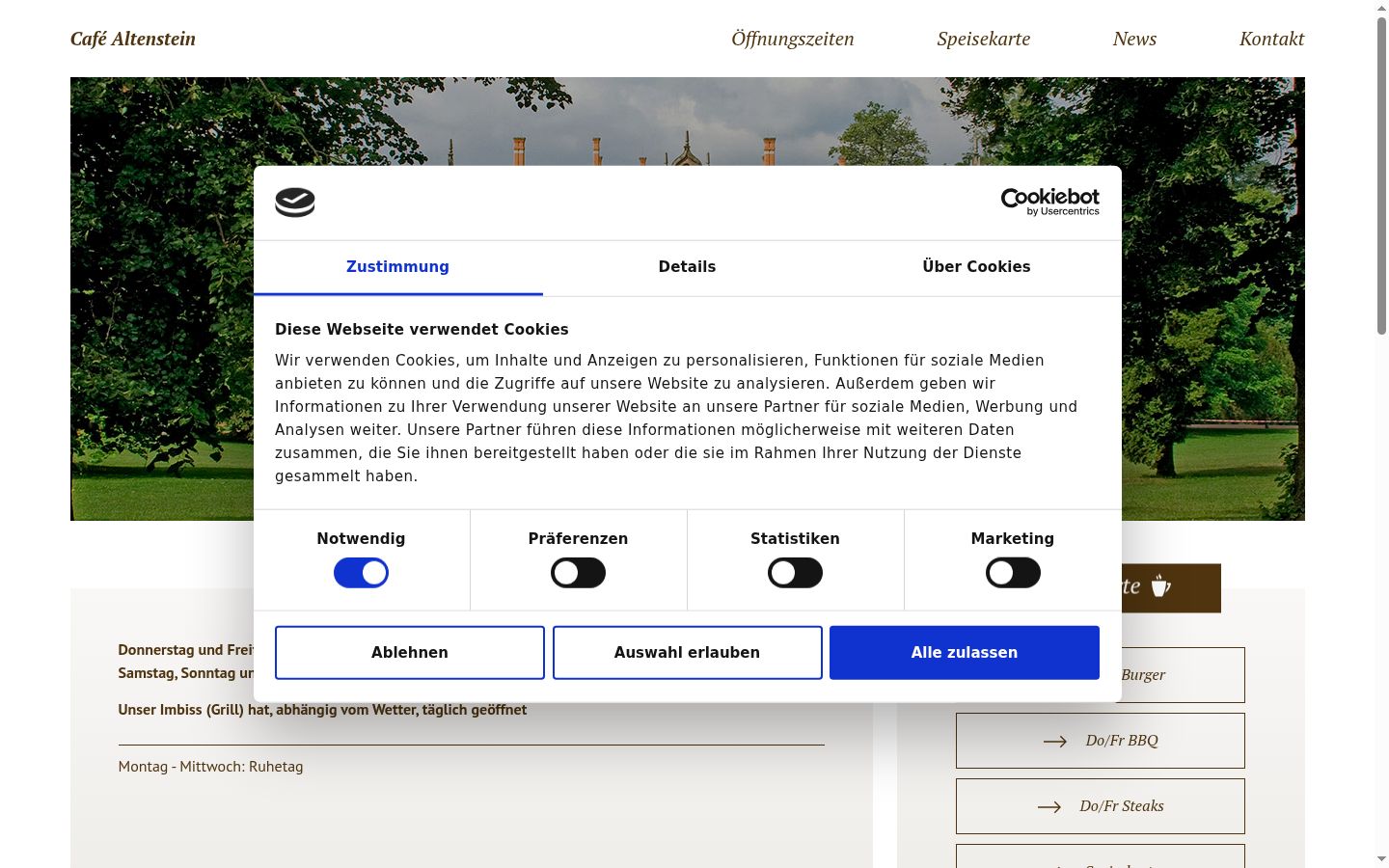This screenshot has height=868, width=1389.
Task: Toggle the Notwendig cookie switch
Action: pyautogui.click(x=361, y=573)
